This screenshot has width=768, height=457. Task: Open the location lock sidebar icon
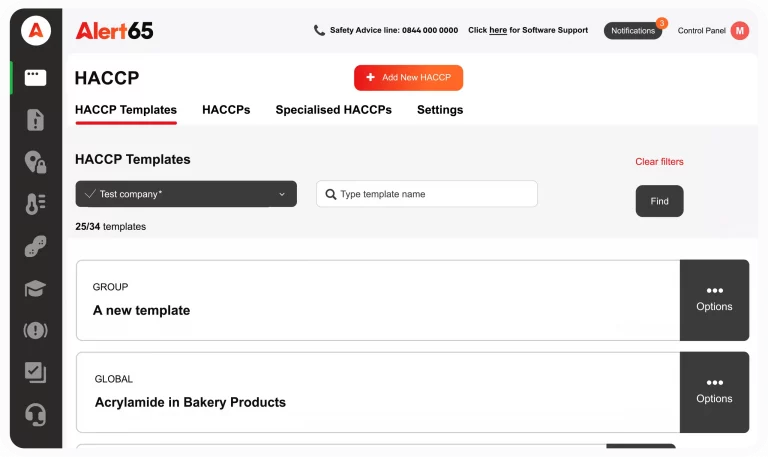[35, 162]
